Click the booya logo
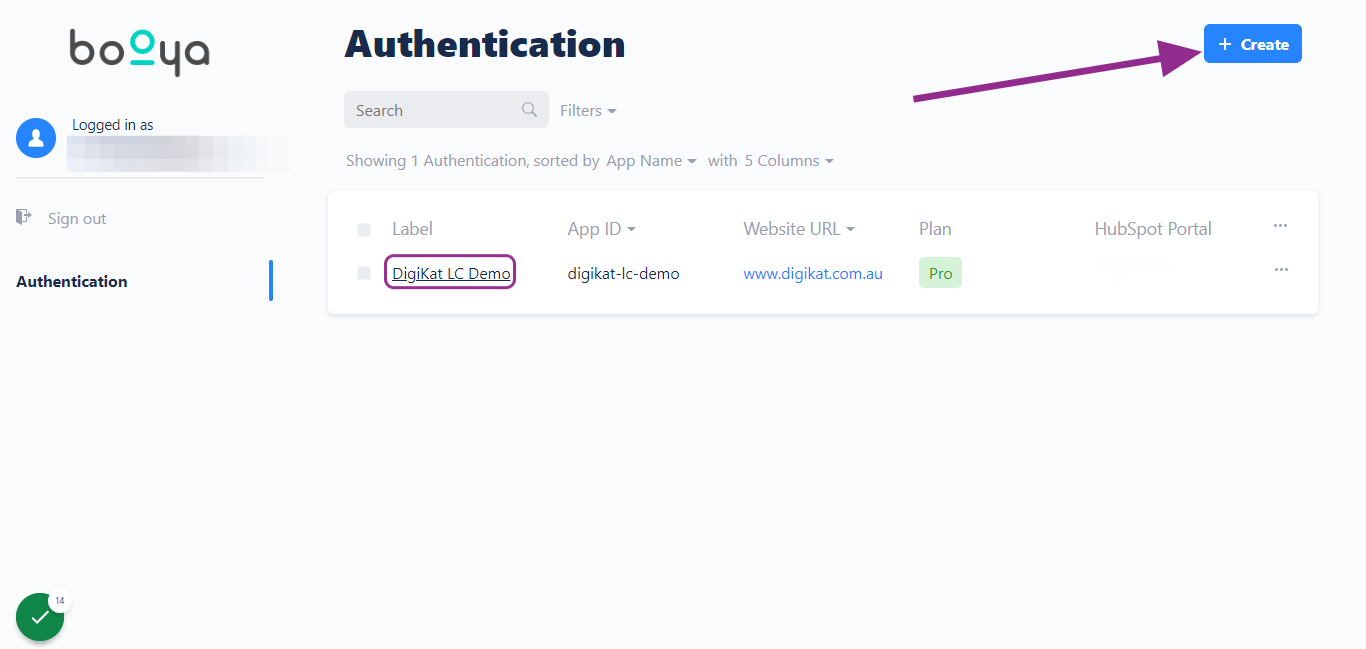The height and width of the screenshot is (649, 1366). coord(139,52)
